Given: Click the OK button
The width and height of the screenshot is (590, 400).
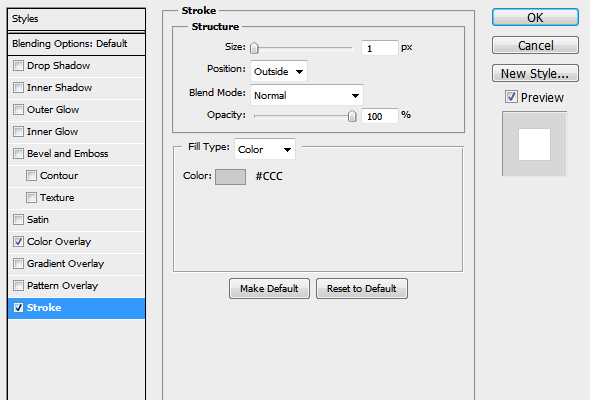Looking at the screenshot, I should [535, 17].
